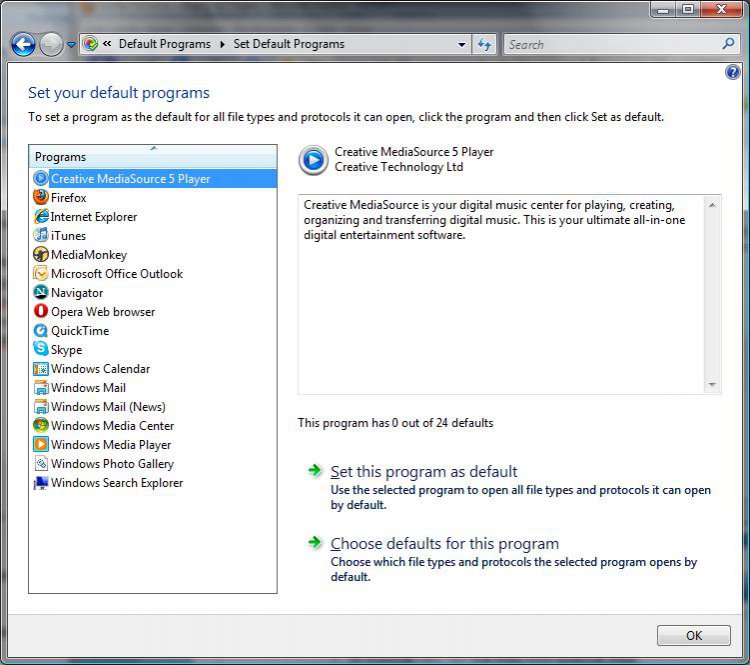Viewport: 750px width, 665px height.
Task: Click the QuickTime icon
Action: click(x=41, y=330)
